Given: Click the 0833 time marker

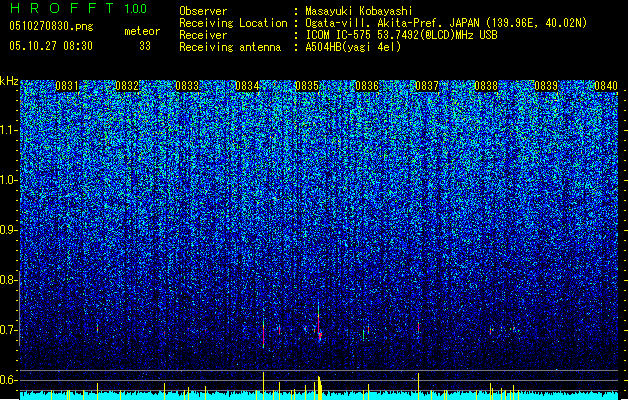Looking at the screenshot, I should [x=187, y=86].
